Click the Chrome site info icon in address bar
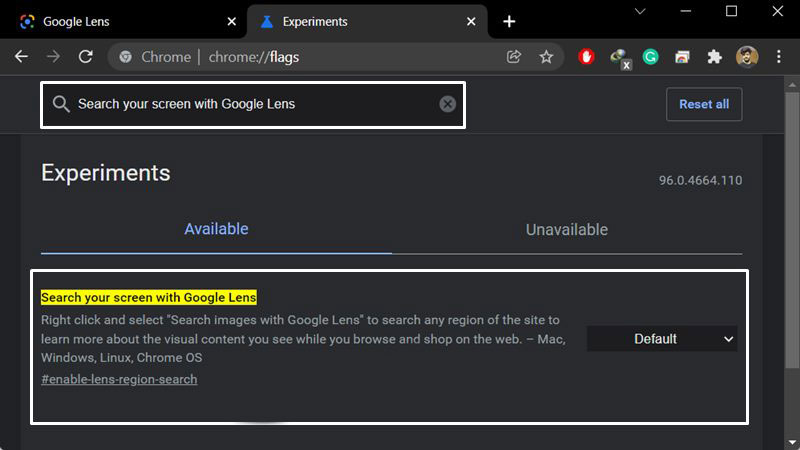The height and width of the screenshot is (450, 800). [x=126, y=57]
